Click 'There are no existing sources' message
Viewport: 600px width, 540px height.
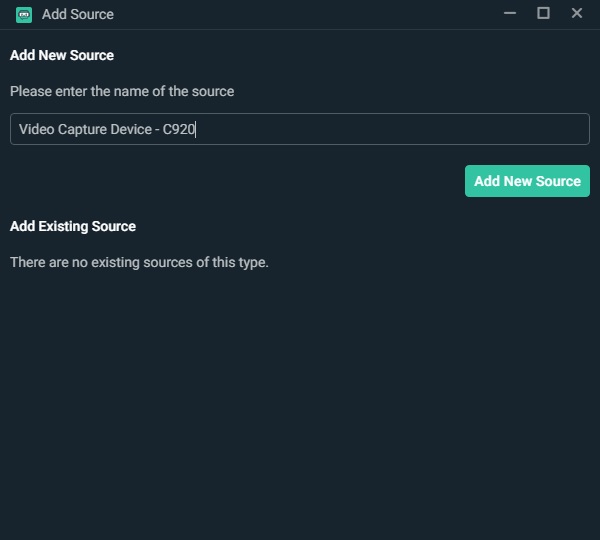tap(139, 263)
